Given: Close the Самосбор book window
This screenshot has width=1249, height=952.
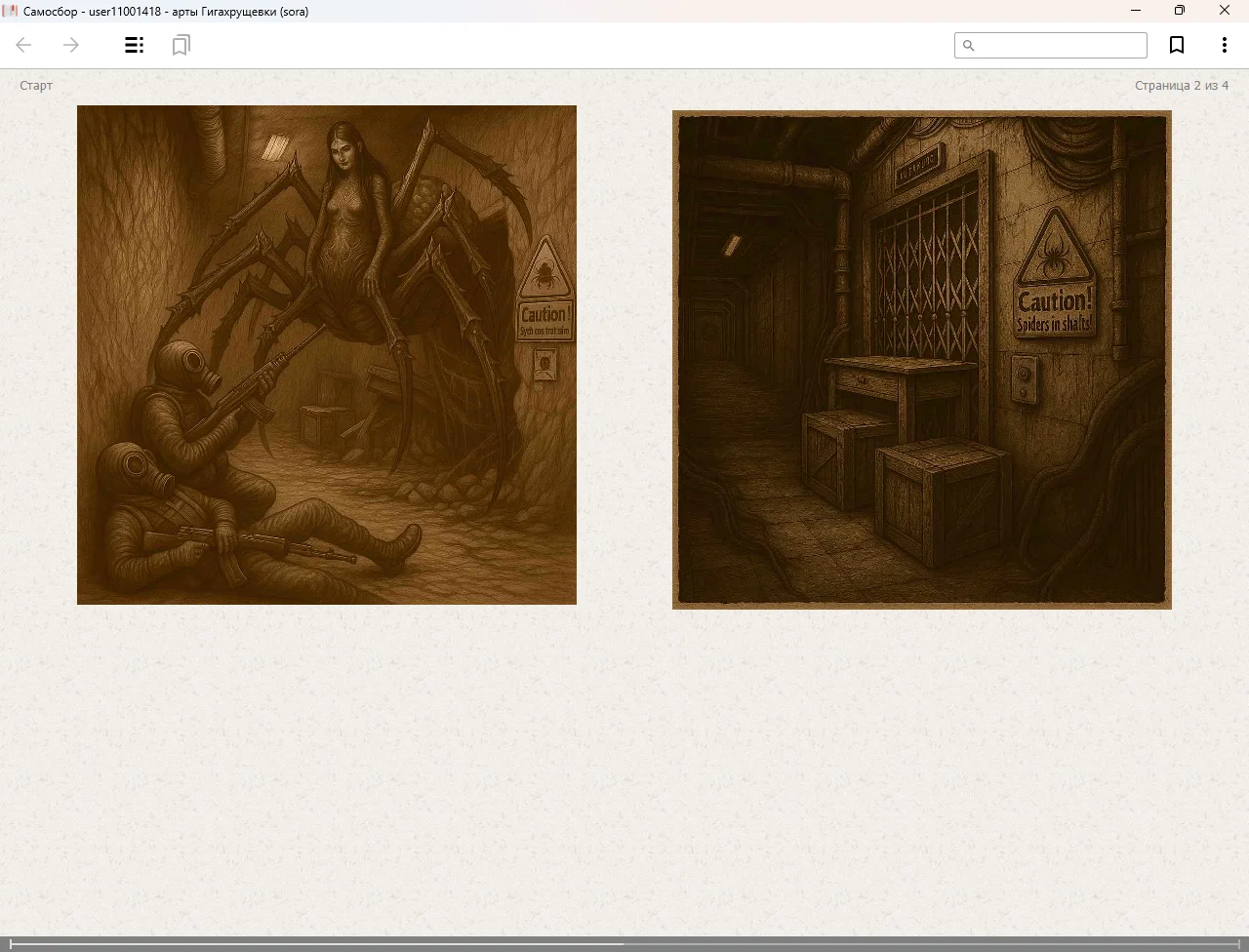Looking at the screenshot, I should pos(1225,11).
